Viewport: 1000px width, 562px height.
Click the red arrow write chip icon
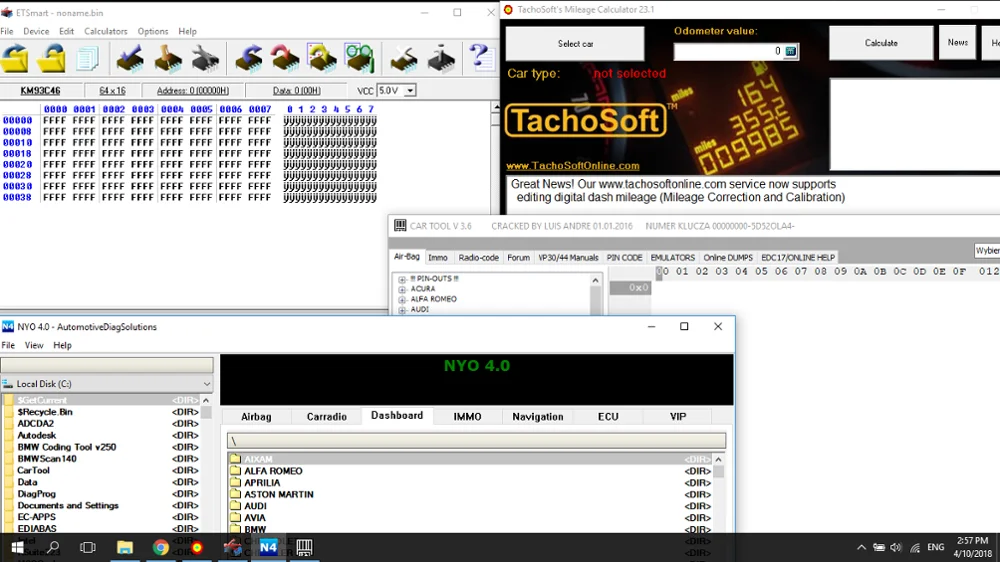tap(285, 59)
